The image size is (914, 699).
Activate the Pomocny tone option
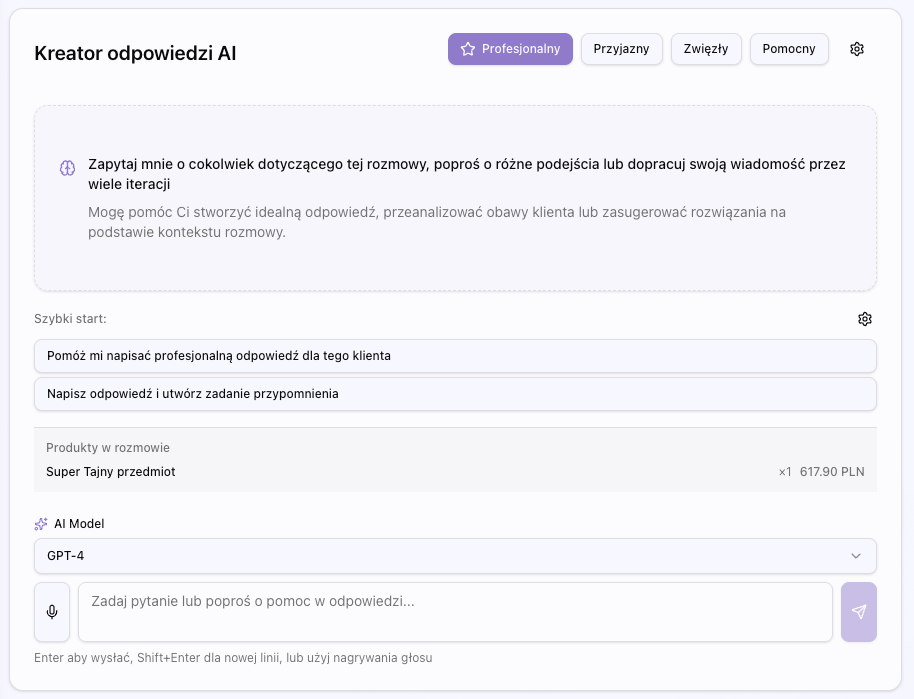point(789,48)
